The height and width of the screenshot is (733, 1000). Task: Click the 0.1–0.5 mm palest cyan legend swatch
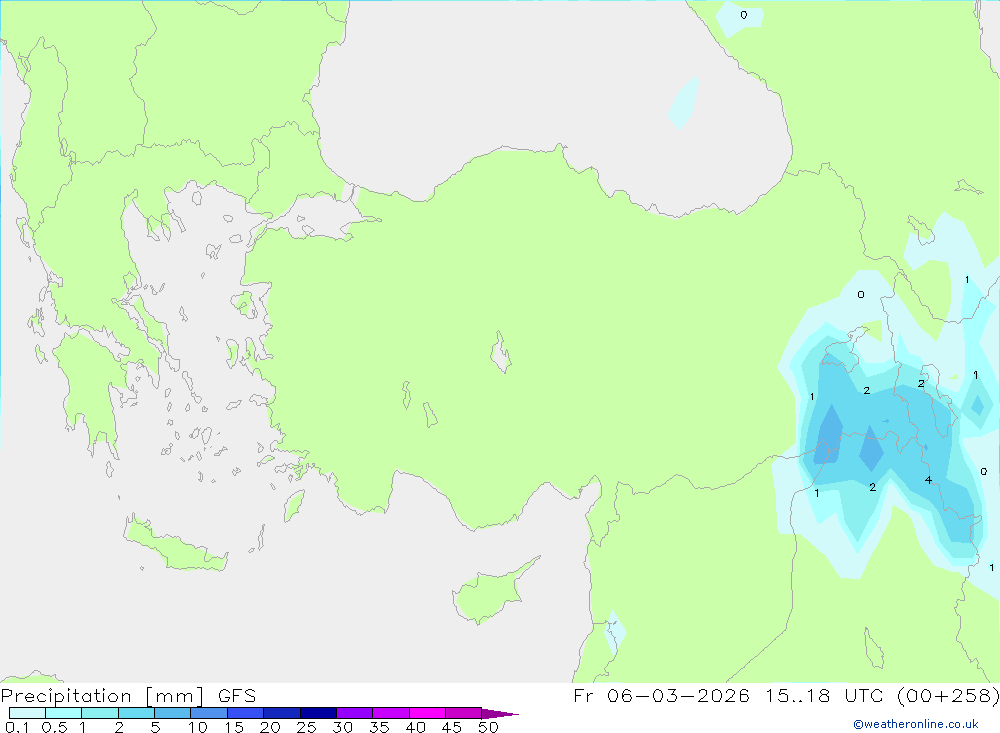(x=27, y=713)
